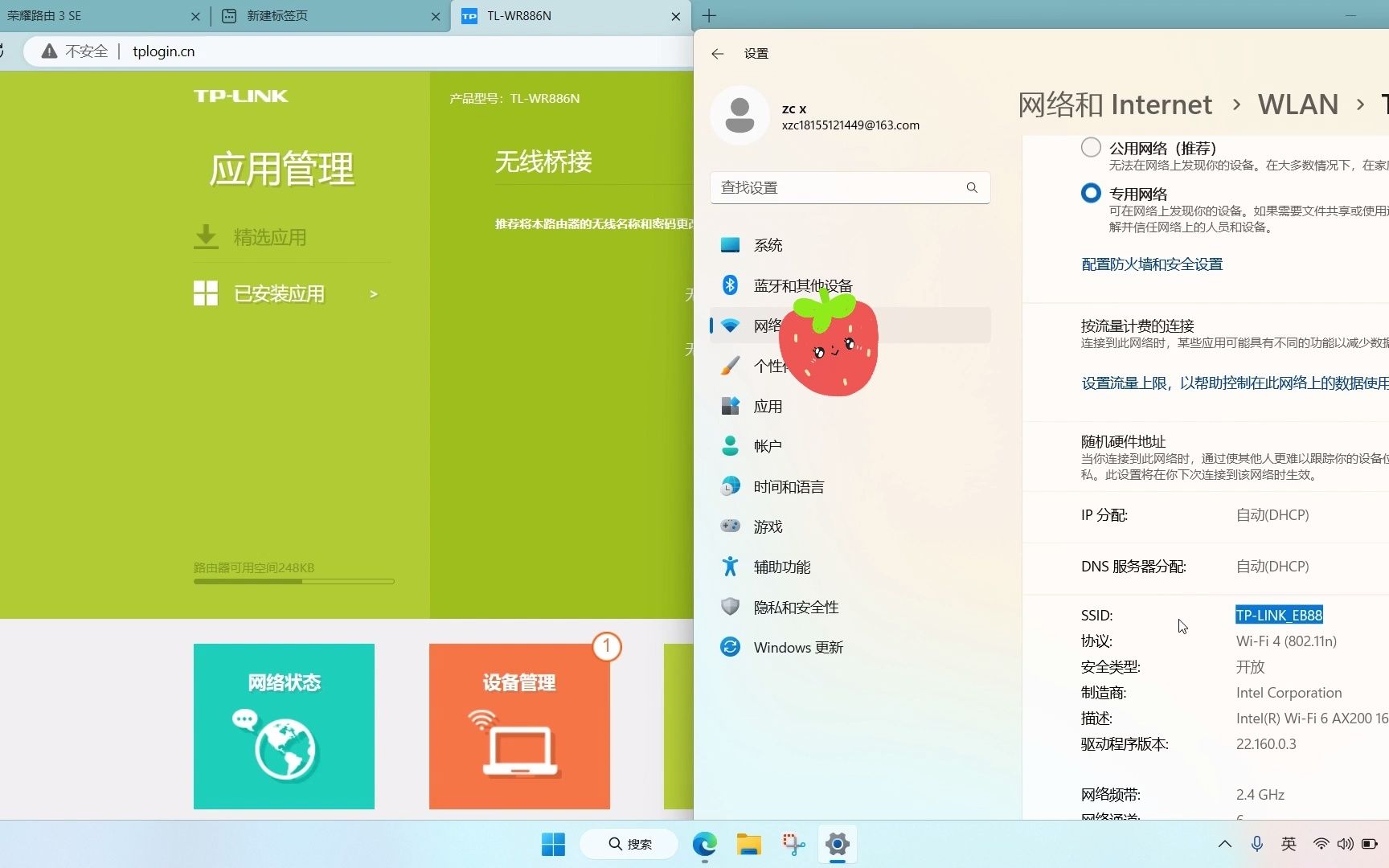Click the search magnifier in 查找设置 box
Viewport: 1389px width, 868px height.
point(972,187)
